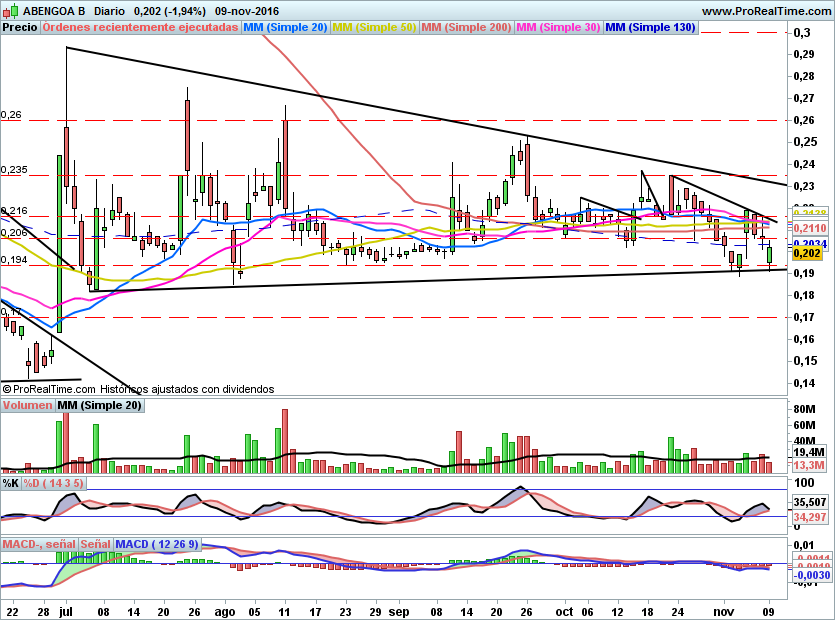
Task: Click the Diario timeframe text
Action: point(109,11)
